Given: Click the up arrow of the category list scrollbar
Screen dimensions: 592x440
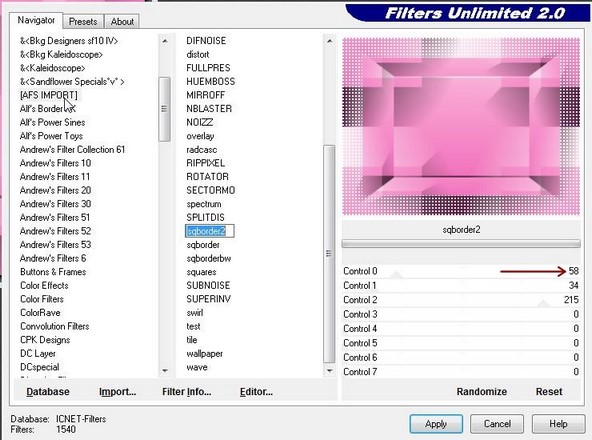Looking at the screenshot, I should [165, 41].
